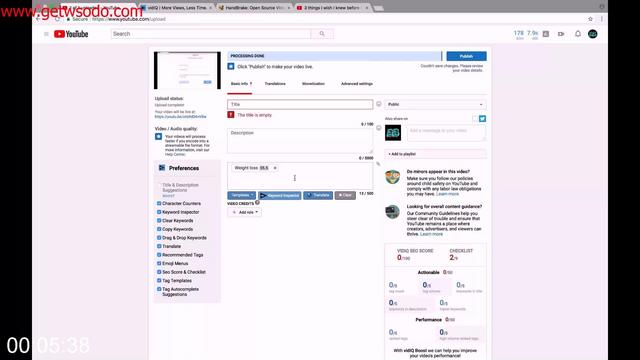Image resolution: width=640 pixels, height=360 pixels.
Task: Click the Translate button below tags
Action: point(318,196)
